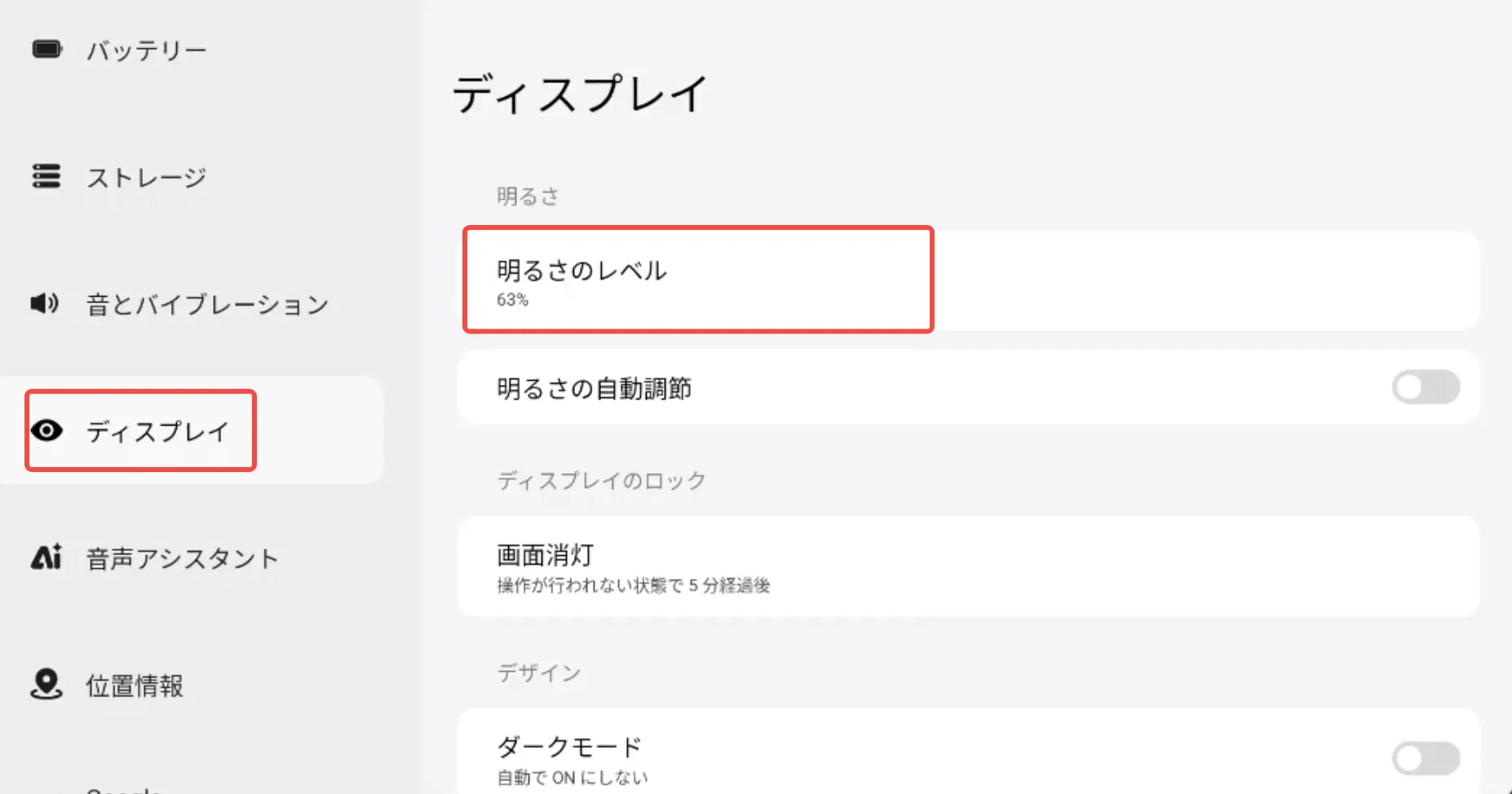Open 音とバイブレーション settings
The height and width of the screenshot is (794, 1512).
[x=207, y=305]
